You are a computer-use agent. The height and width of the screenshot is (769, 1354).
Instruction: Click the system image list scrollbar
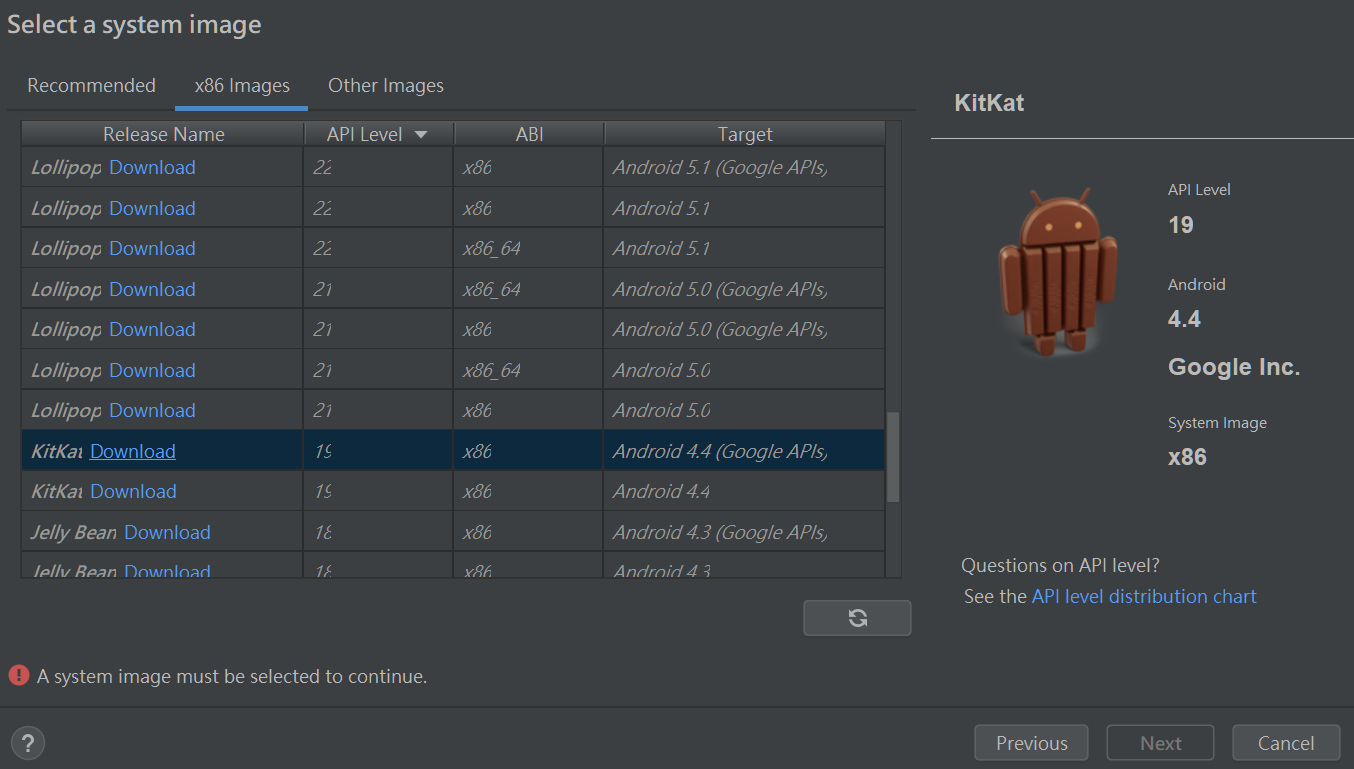point(893,456)
